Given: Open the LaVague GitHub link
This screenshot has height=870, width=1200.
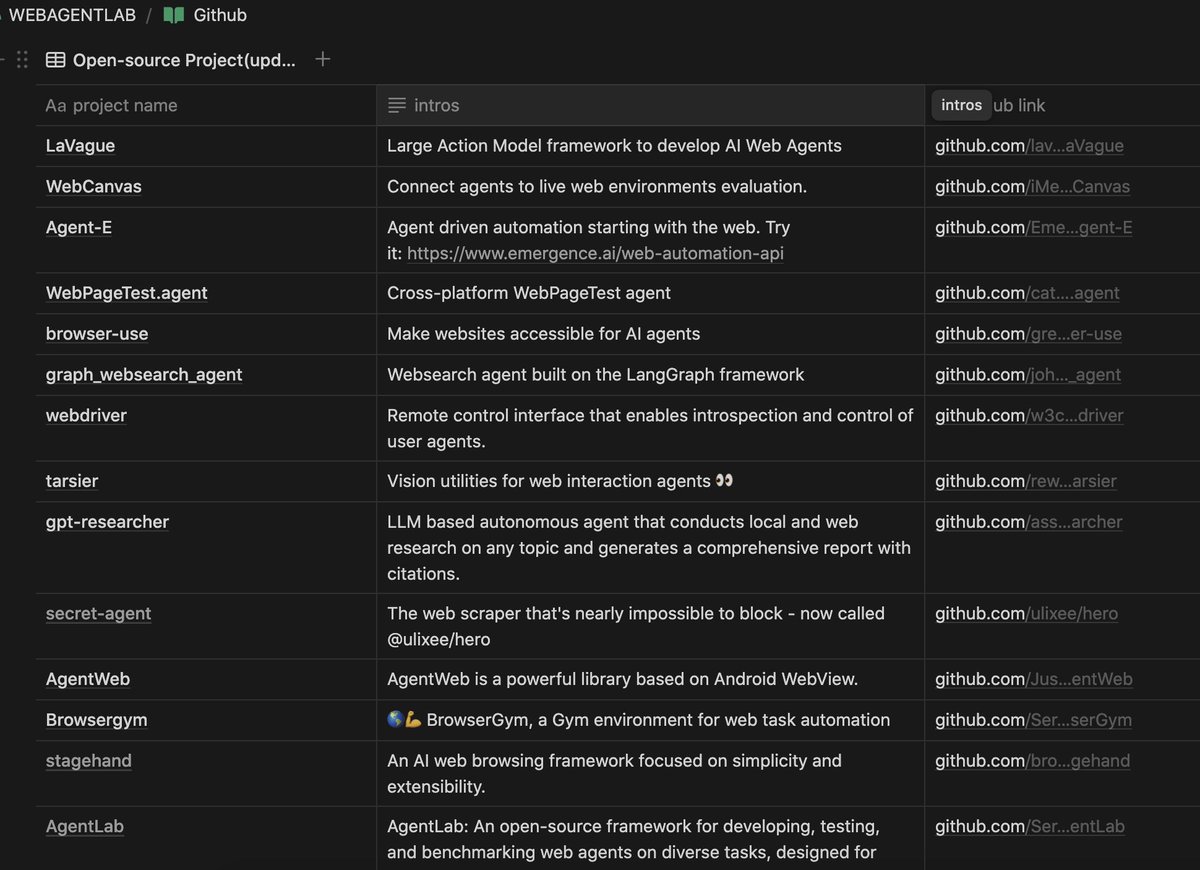Looking at the screenshot, I should [1029, 146].
